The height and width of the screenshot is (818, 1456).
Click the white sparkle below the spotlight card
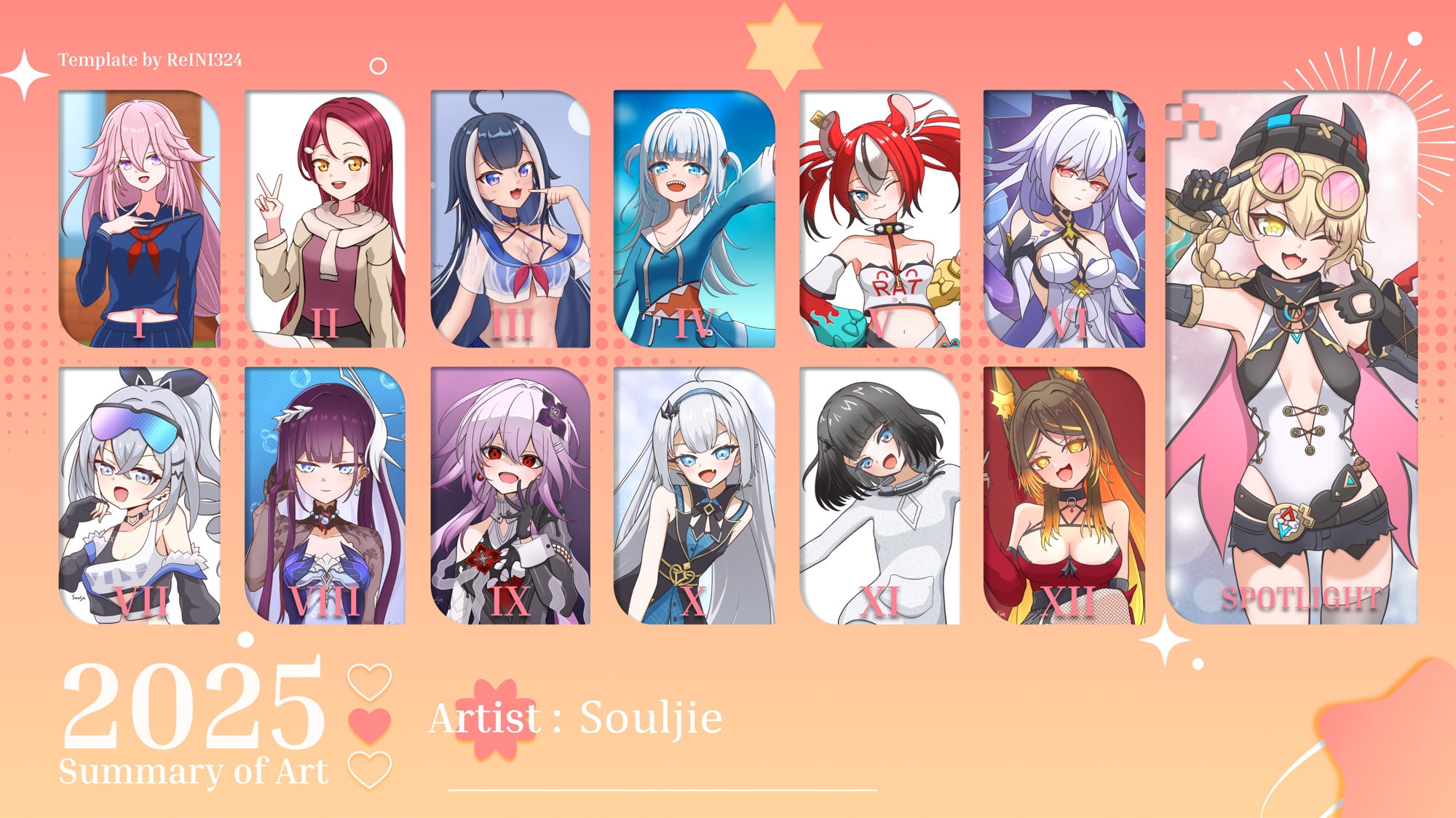click(x=1165, y=640)
